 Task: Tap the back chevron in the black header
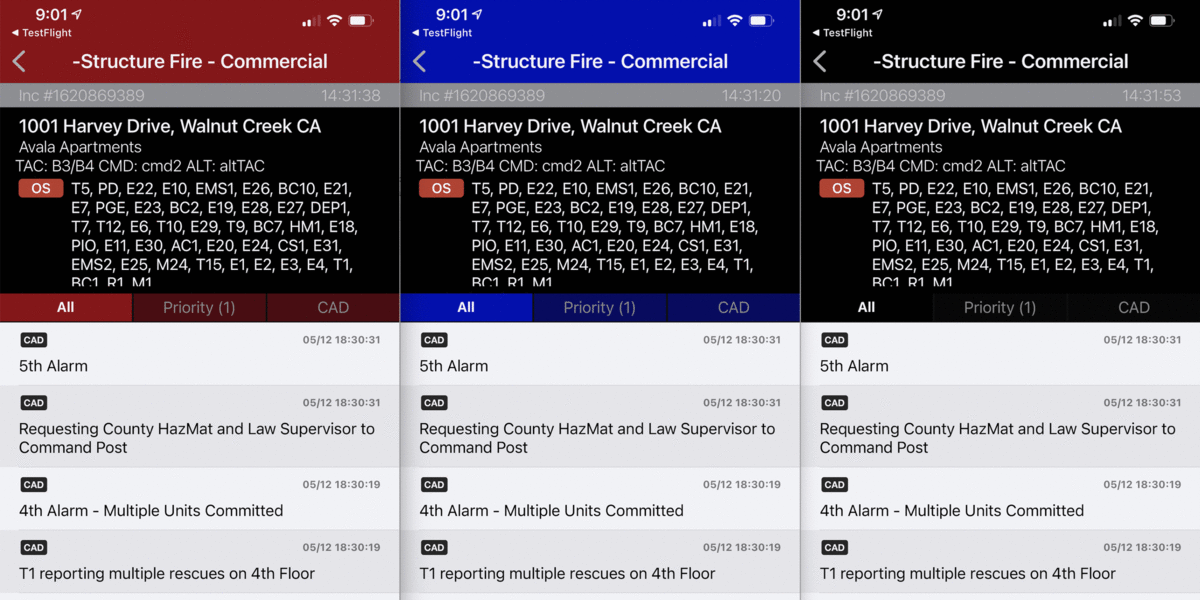pyautogui.click(x=819, y=62)
